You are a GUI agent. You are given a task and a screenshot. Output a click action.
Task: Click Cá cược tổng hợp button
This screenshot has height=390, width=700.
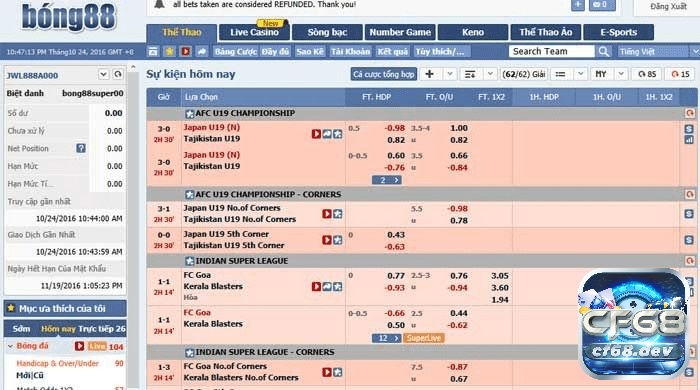(383, 74)
